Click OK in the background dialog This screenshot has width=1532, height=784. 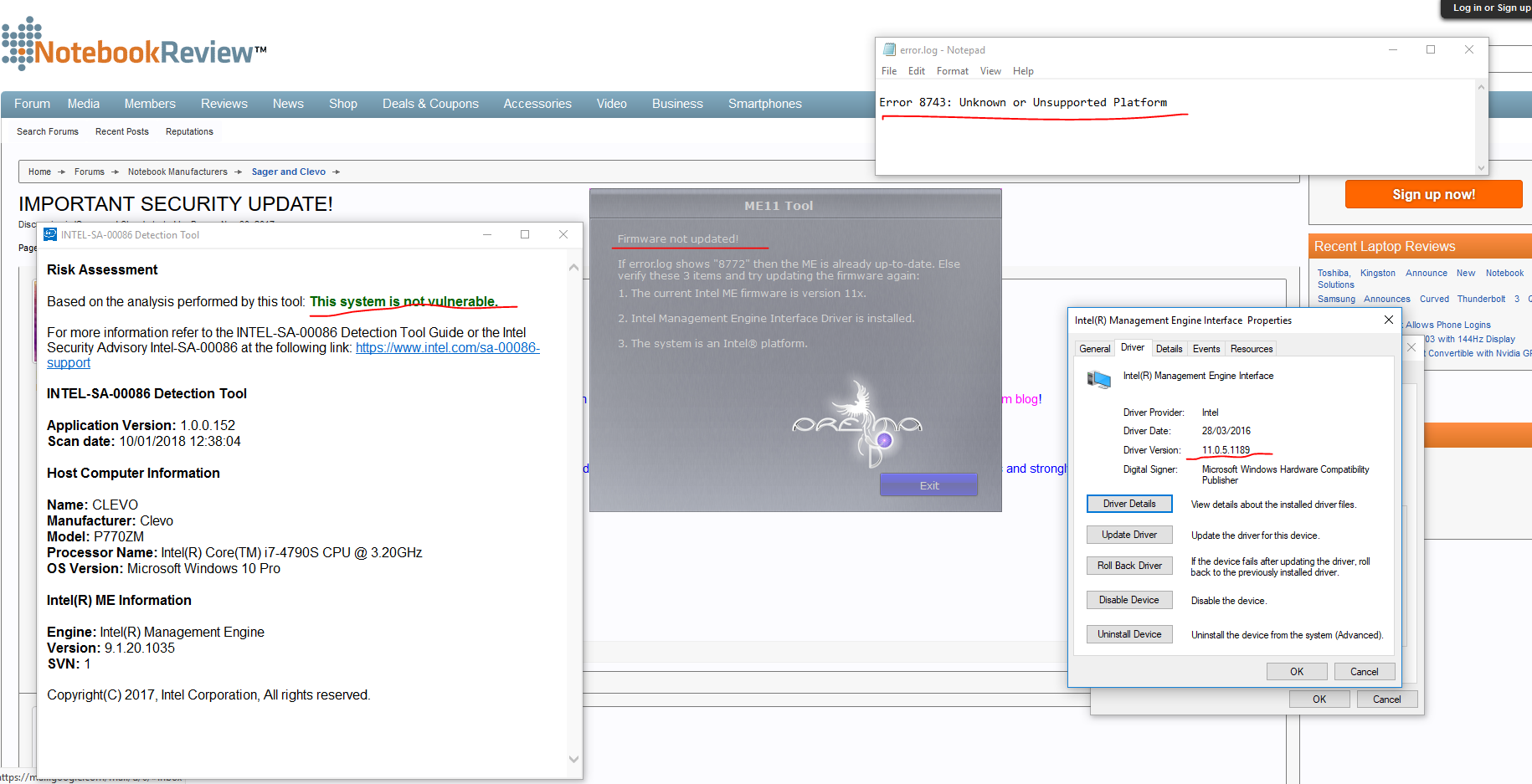pos(1319,699)
